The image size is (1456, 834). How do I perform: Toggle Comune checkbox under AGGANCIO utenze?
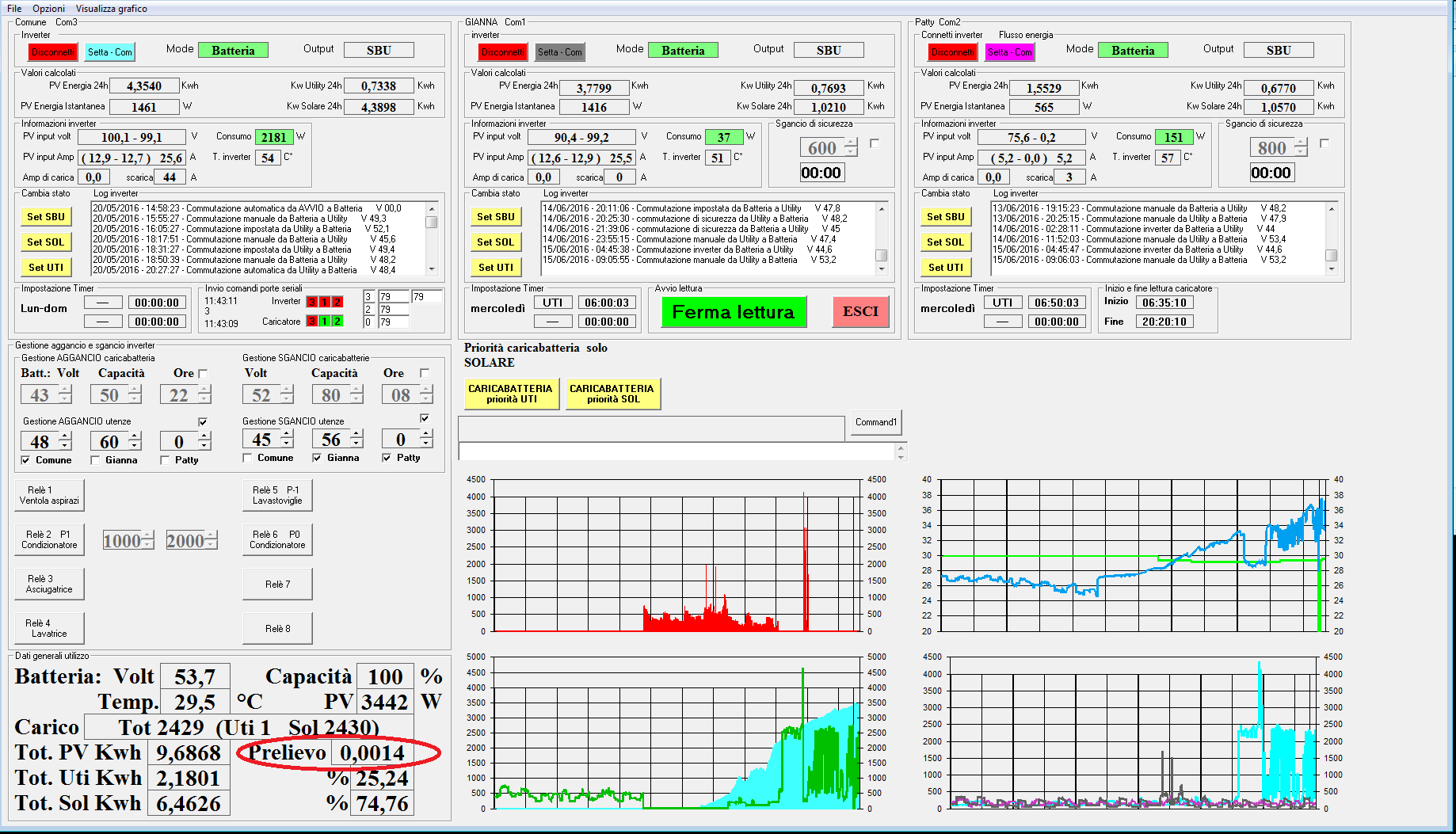pos(25,460)
